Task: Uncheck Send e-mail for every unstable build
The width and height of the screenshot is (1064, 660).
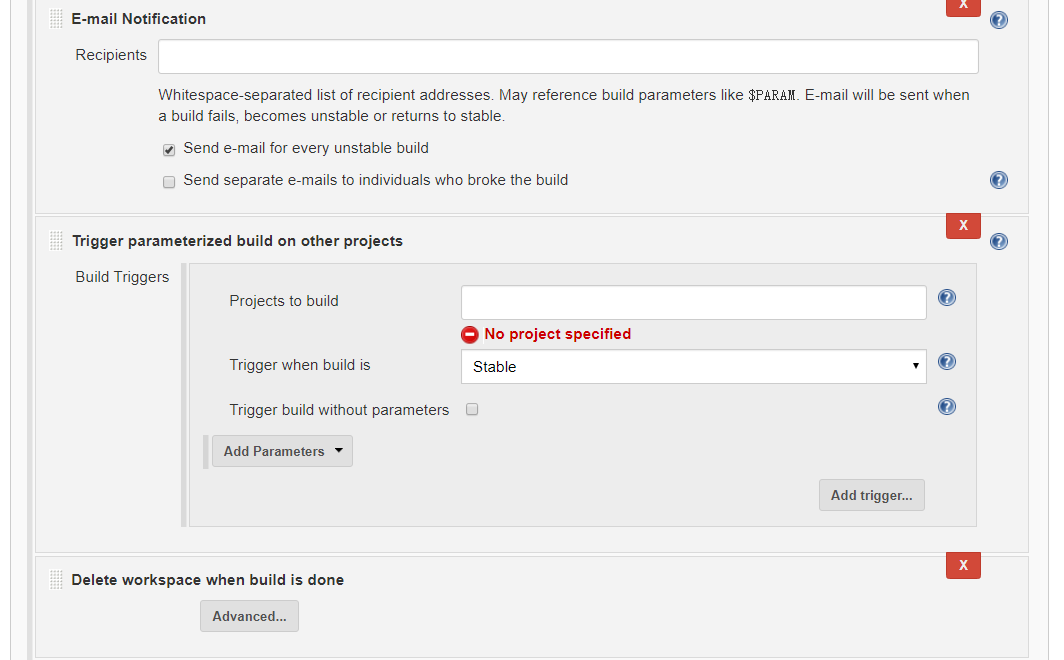Action: coord(169,150)
